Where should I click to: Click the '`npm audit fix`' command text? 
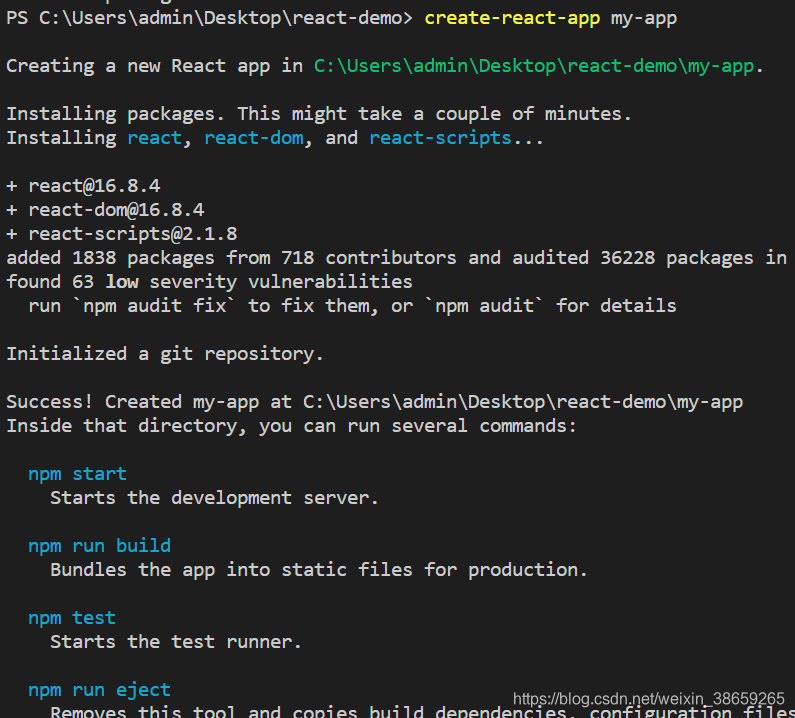point(154,306)
